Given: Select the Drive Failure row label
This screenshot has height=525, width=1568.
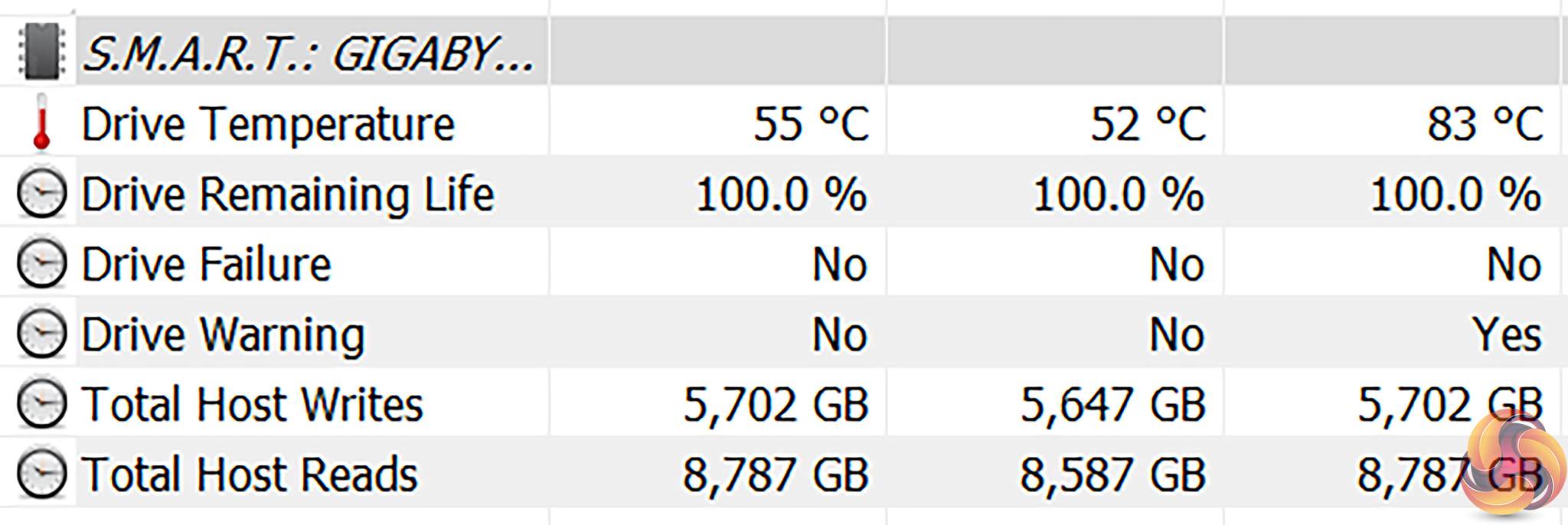Looking at the screenshot, I should coord(206,265).
